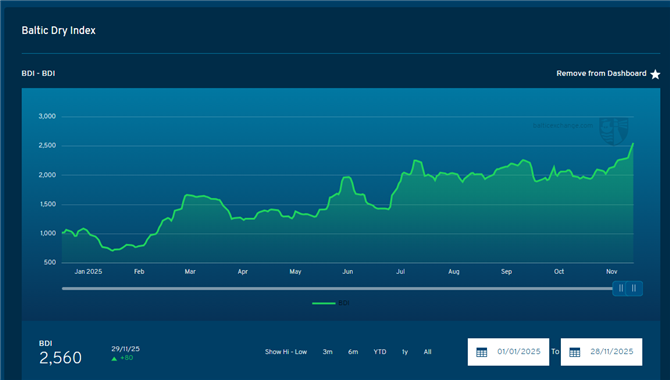Viewport: 670px width, 380px height.
Task: Edit the end date field 28/11/2025
Action: [x=601, y=352]
